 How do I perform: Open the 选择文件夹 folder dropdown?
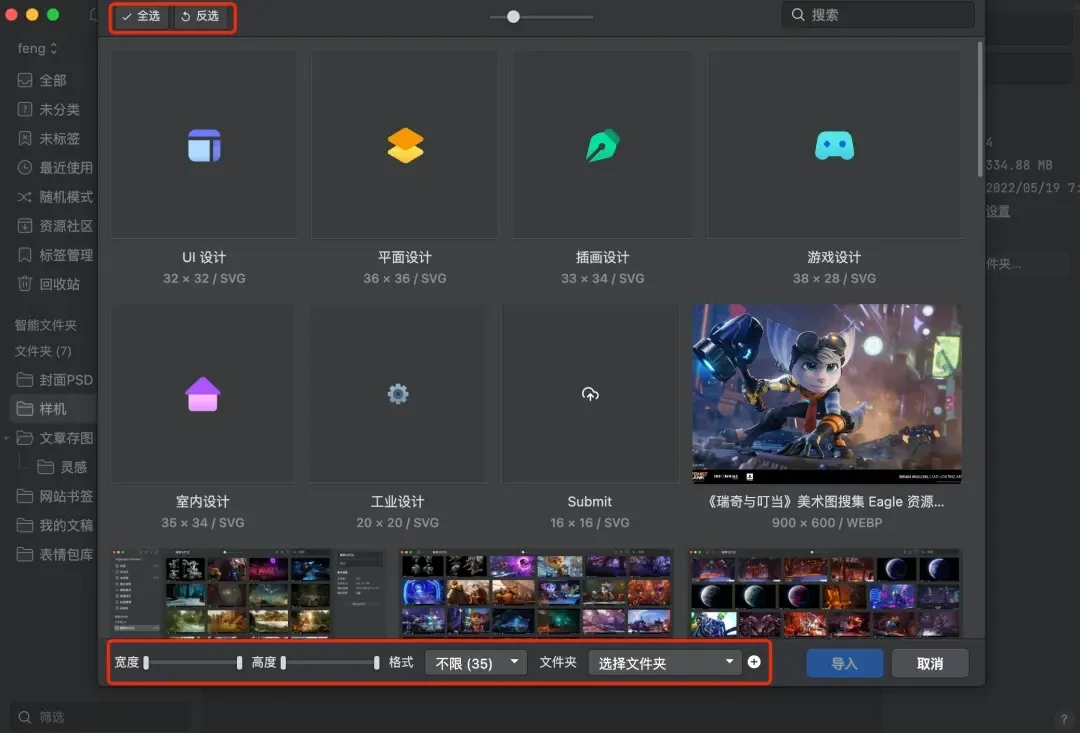coord(665,663)
